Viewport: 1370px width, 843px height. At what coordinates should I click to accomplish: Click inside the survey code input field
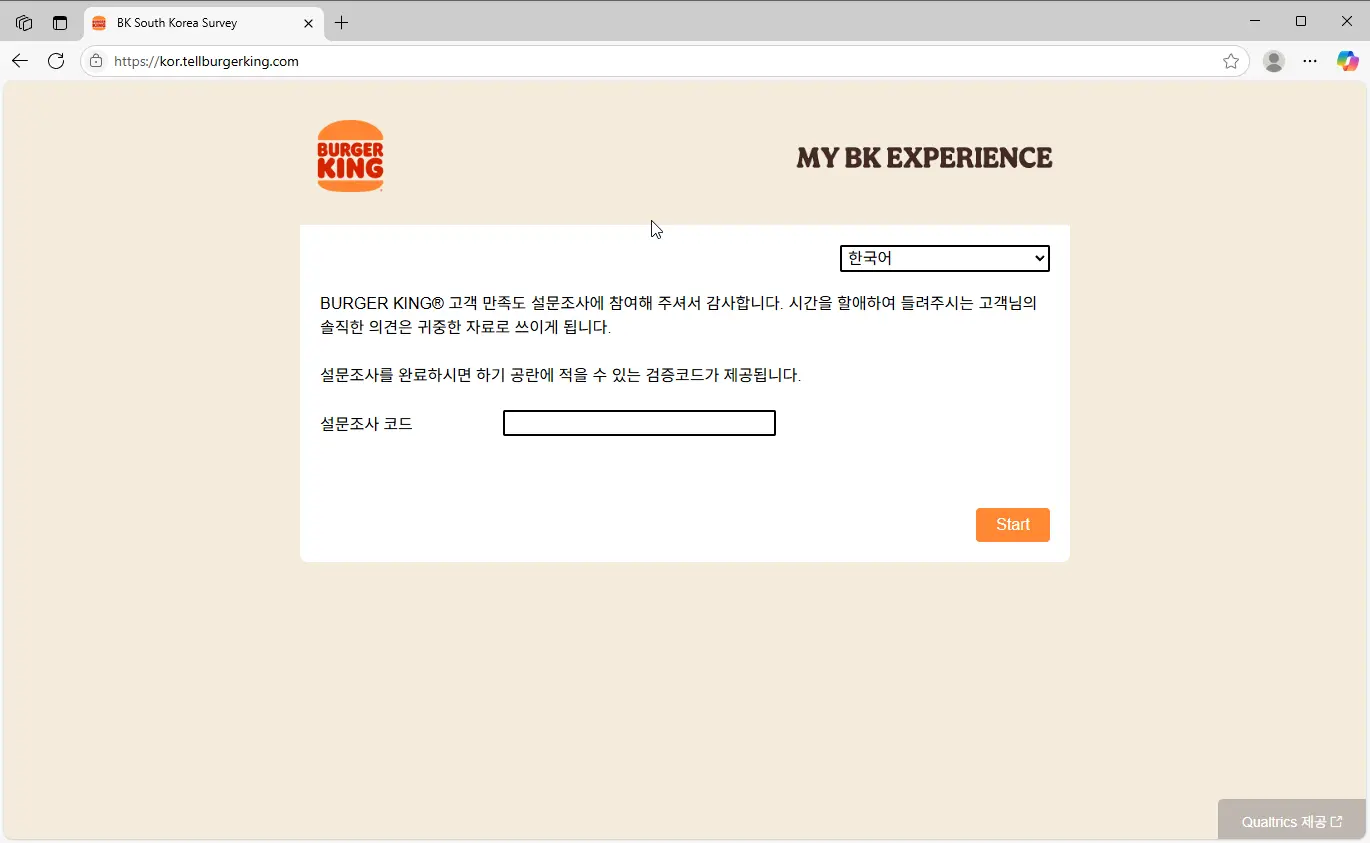pos(639,422)
